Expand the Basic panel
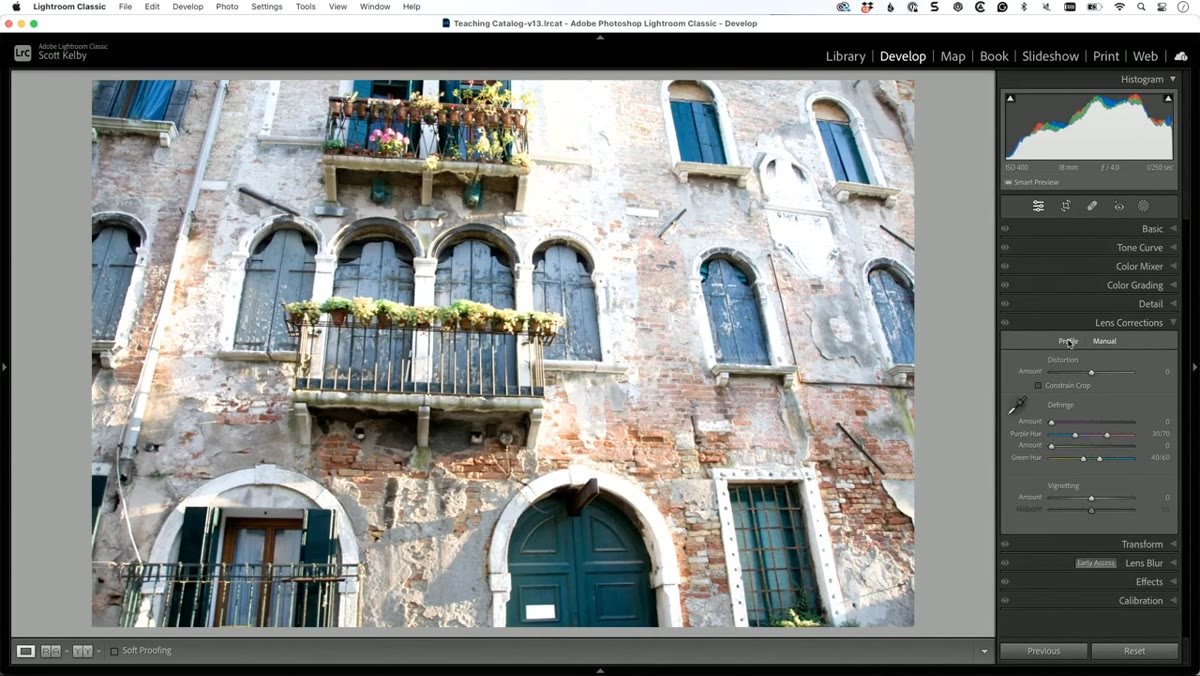This screenshot has height=676, width=1200. tap(1173, 229)
